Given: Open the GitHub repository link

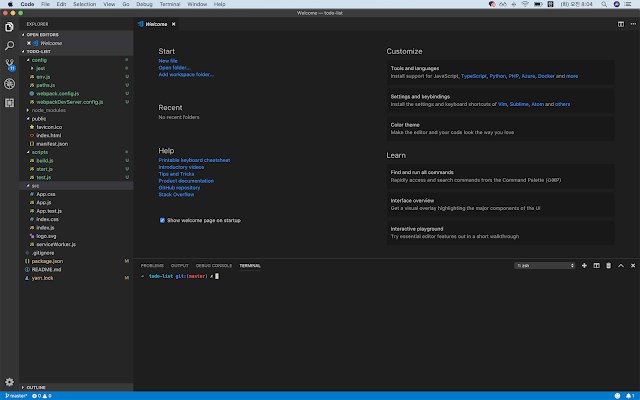Looking at the screenshot, I should 179,188.
